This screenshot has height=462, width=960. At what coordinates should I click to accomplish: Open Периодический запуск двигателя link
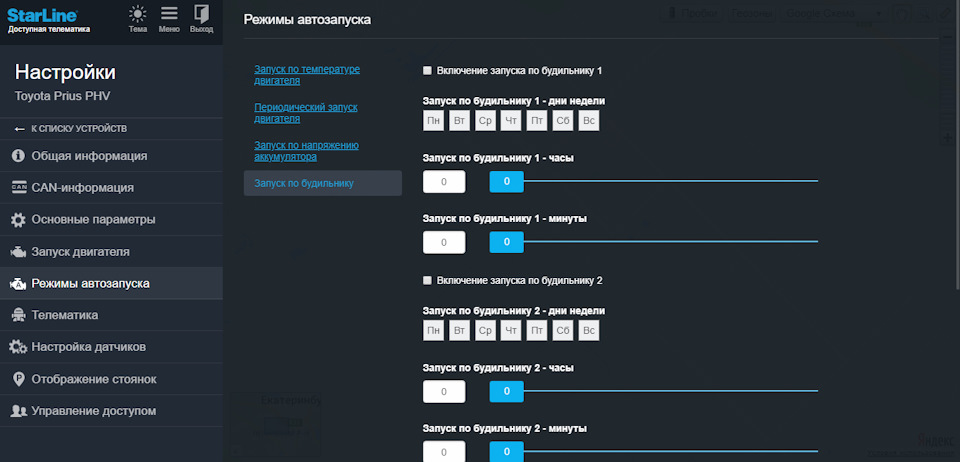(x=306, y=113)
